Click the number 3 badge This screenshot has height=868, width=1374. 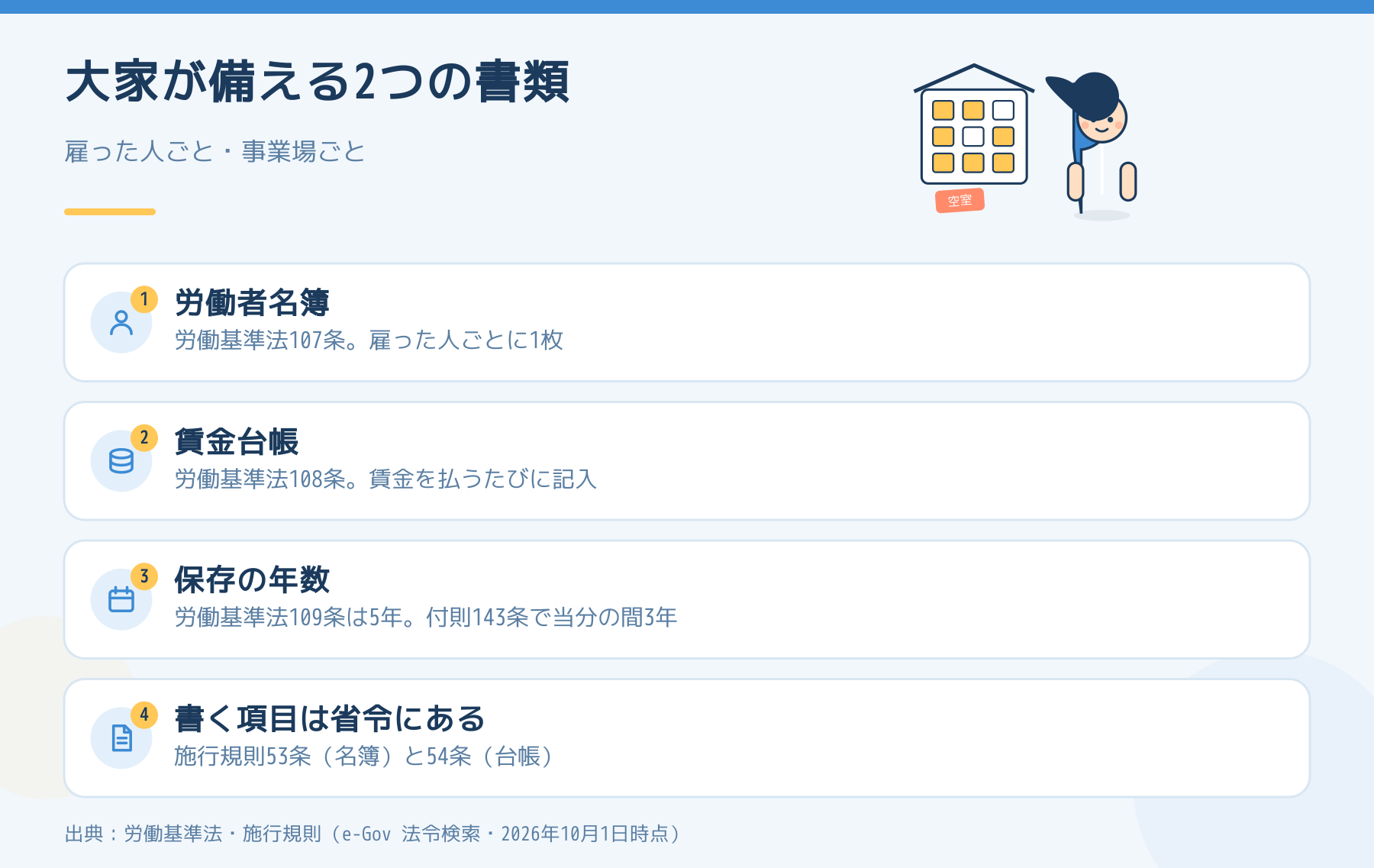coord(144,576)
